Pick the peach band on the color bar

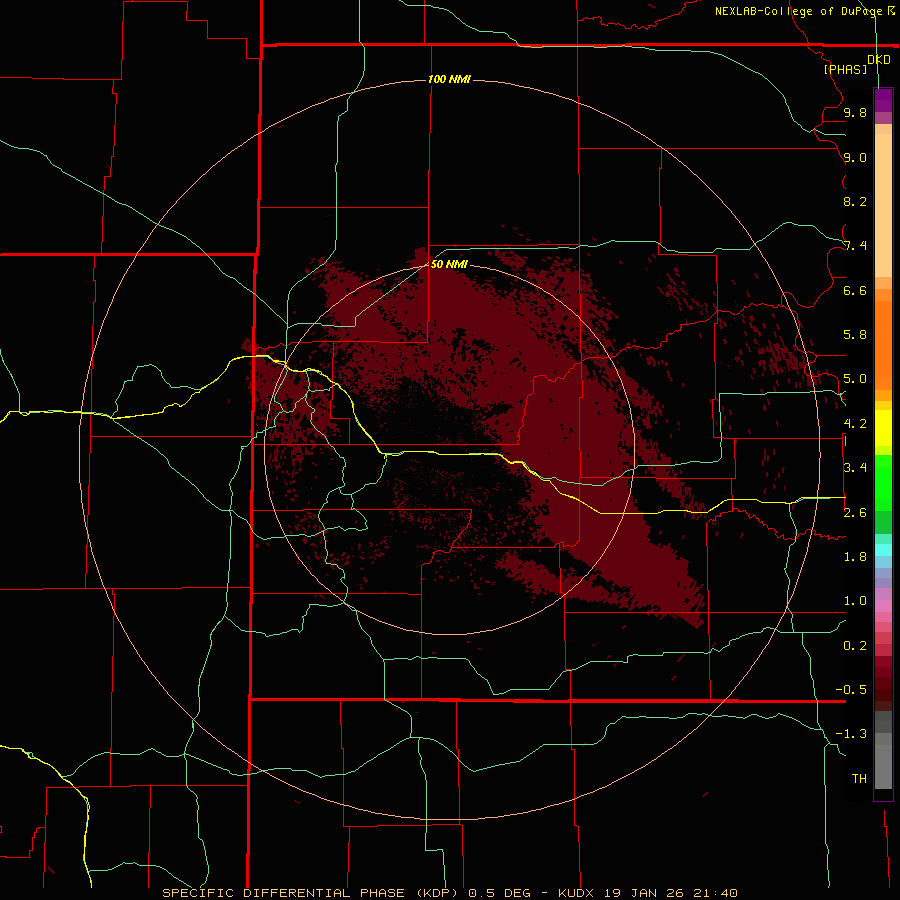click(x=883, y=205)
